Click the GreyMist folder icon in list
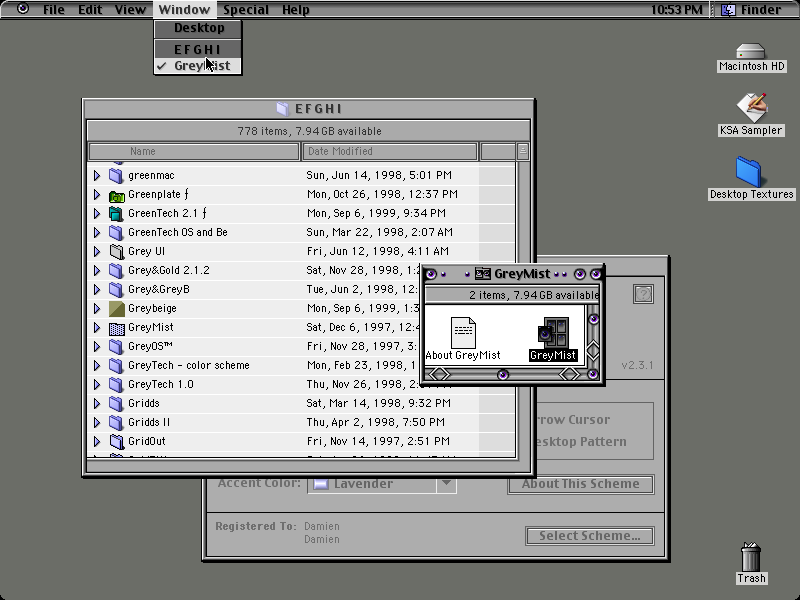Viewport: 800px width, 600px height. 116,328
